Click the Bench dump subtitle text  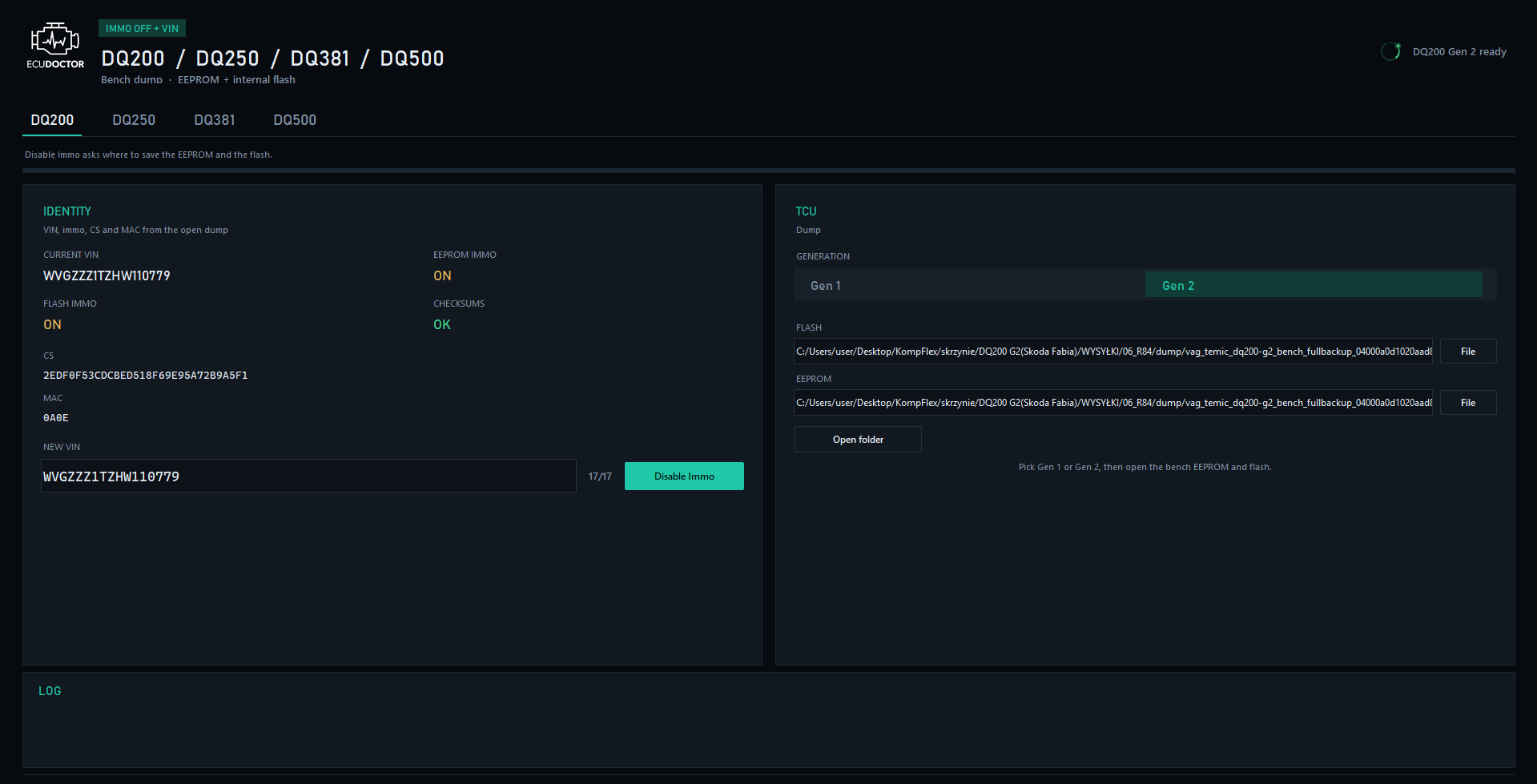tap(198, 80)
